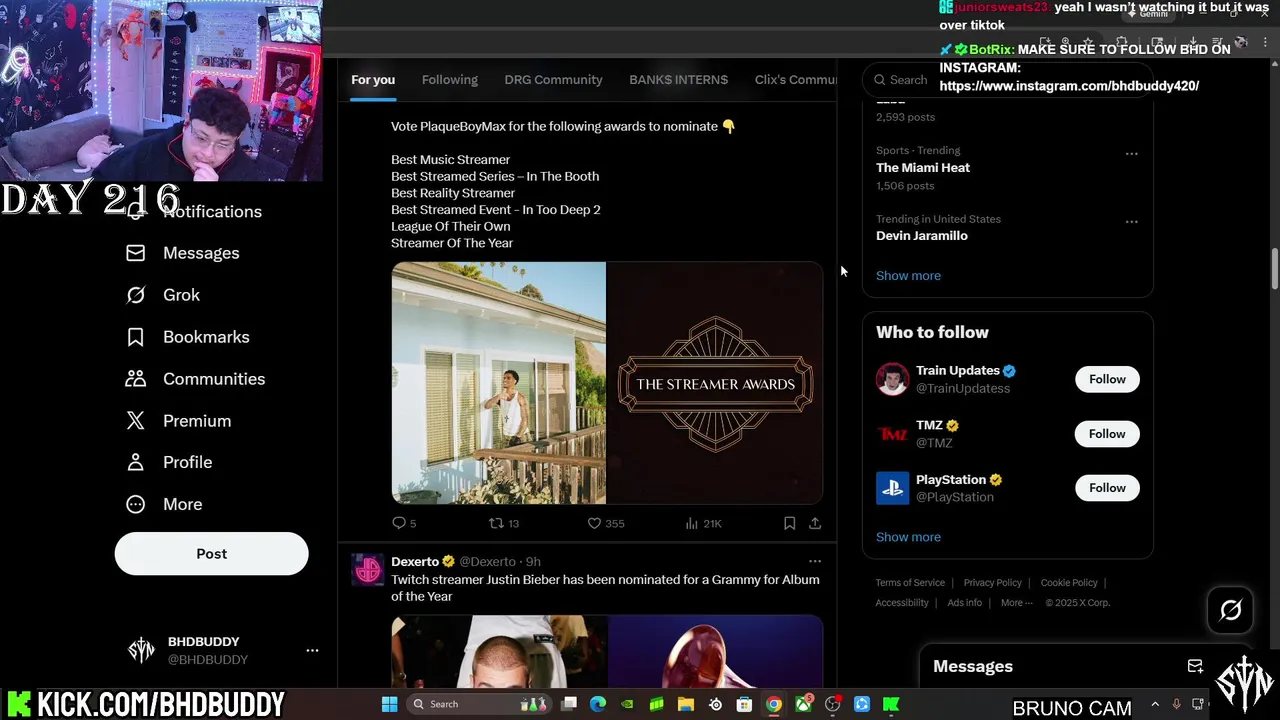The width and height of the screenshot is (1280, 720).
Task: Expand the footer More menu
Action: point(1016,603)
